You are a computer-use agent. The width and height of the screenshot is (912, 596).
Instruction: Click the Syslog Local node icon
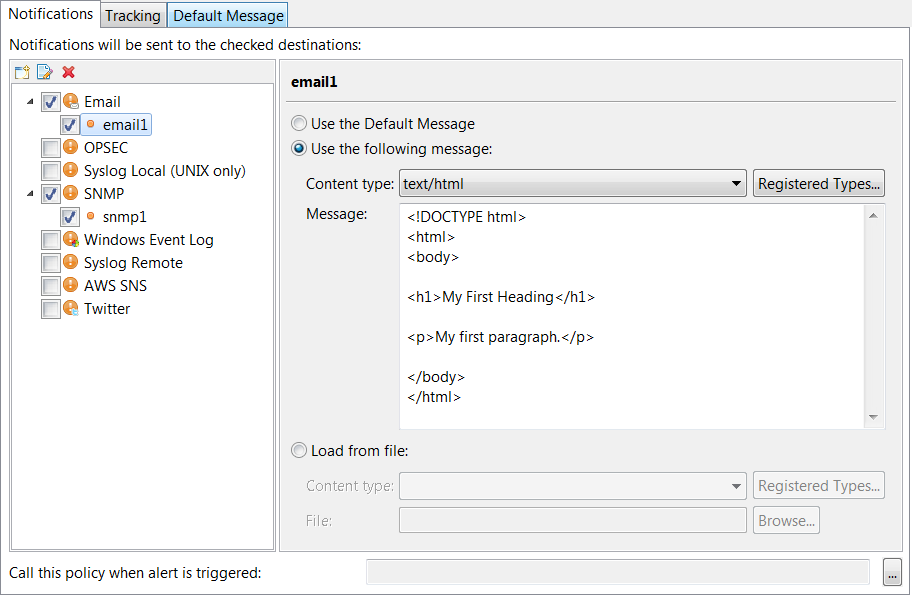pos(70,170)
